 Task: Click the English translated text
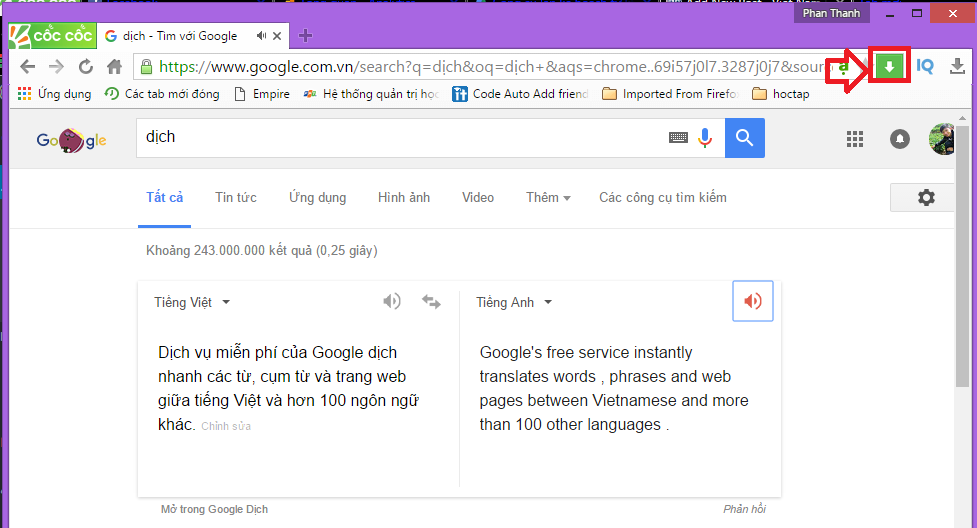point(614,388)
